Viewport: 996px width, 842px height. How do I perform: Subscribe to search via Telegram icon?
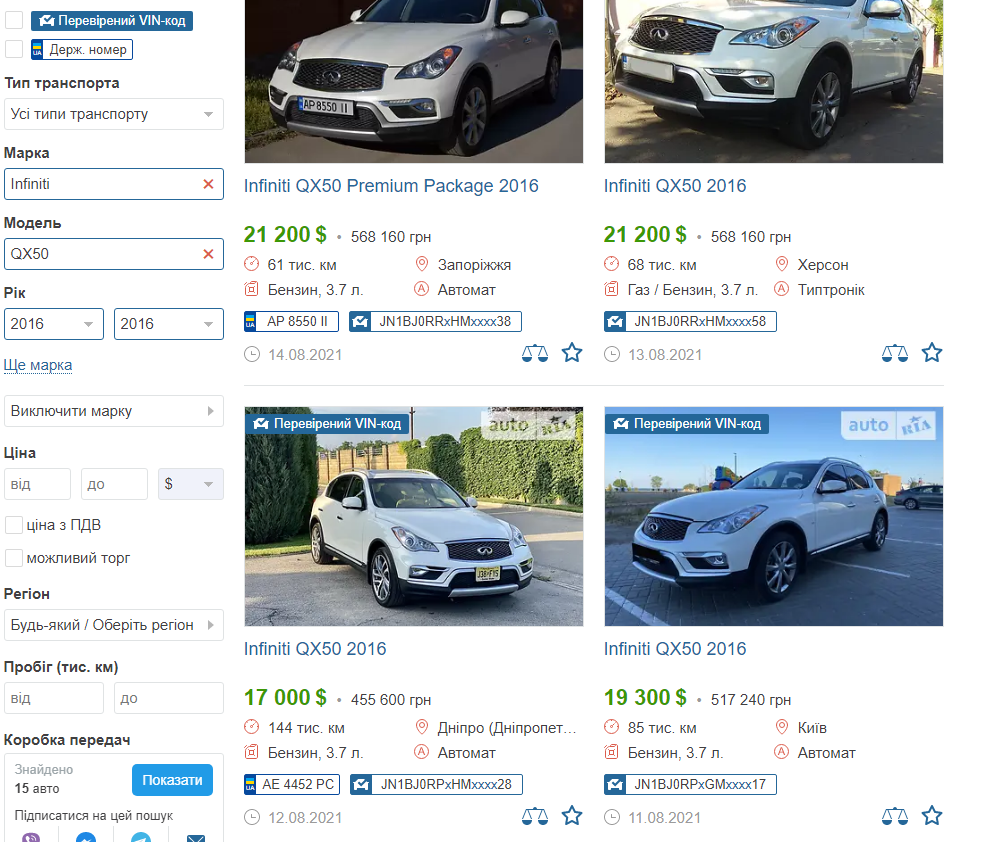click(x=141, y=838)
